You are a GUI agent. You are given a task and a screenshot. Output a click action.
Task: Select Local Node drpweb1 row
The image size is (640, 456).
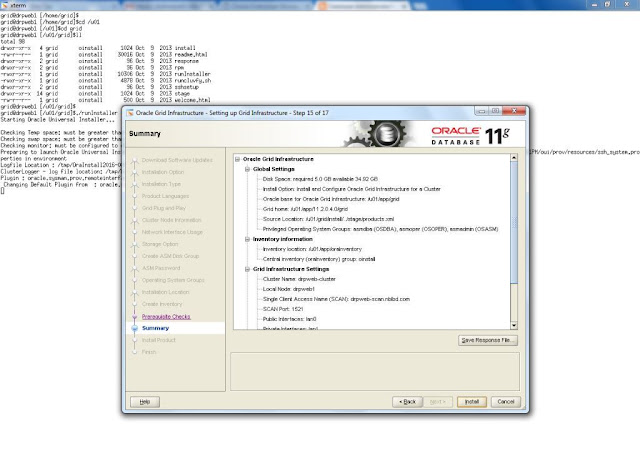coord(289,289)
